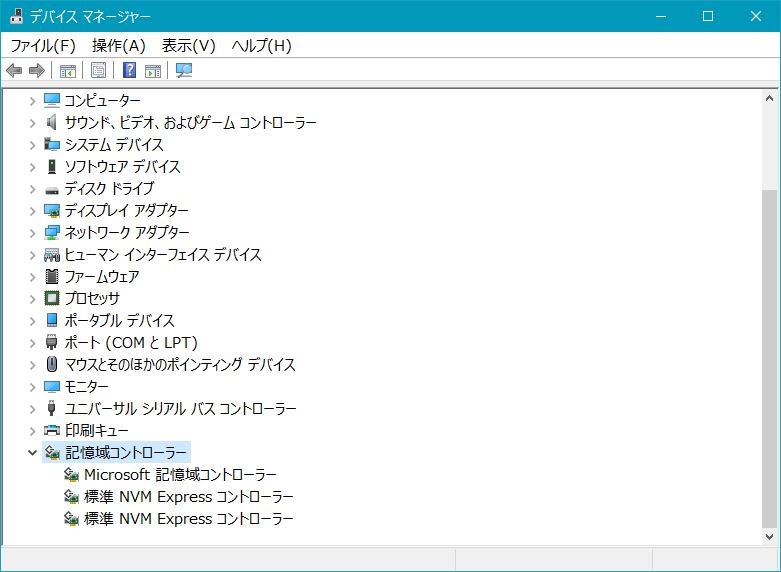Click the プロセッサ CPU icon
Screen dimensions: 781x572
(x=52, y=298)
